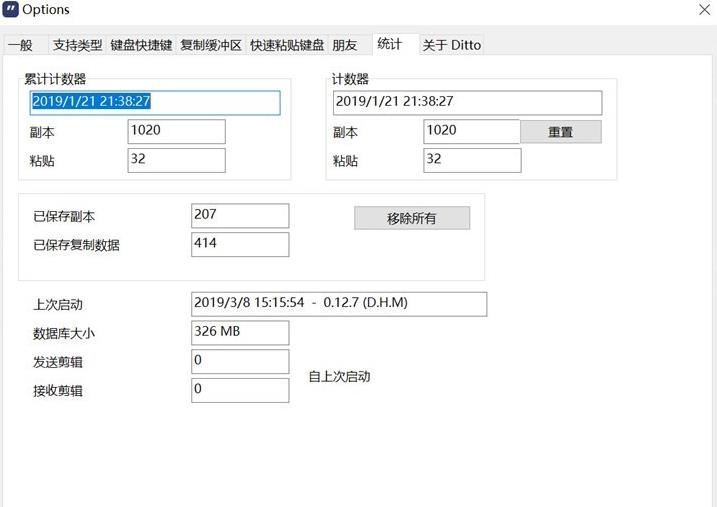Focus the 累计计数器 date field

coord(155,102)
